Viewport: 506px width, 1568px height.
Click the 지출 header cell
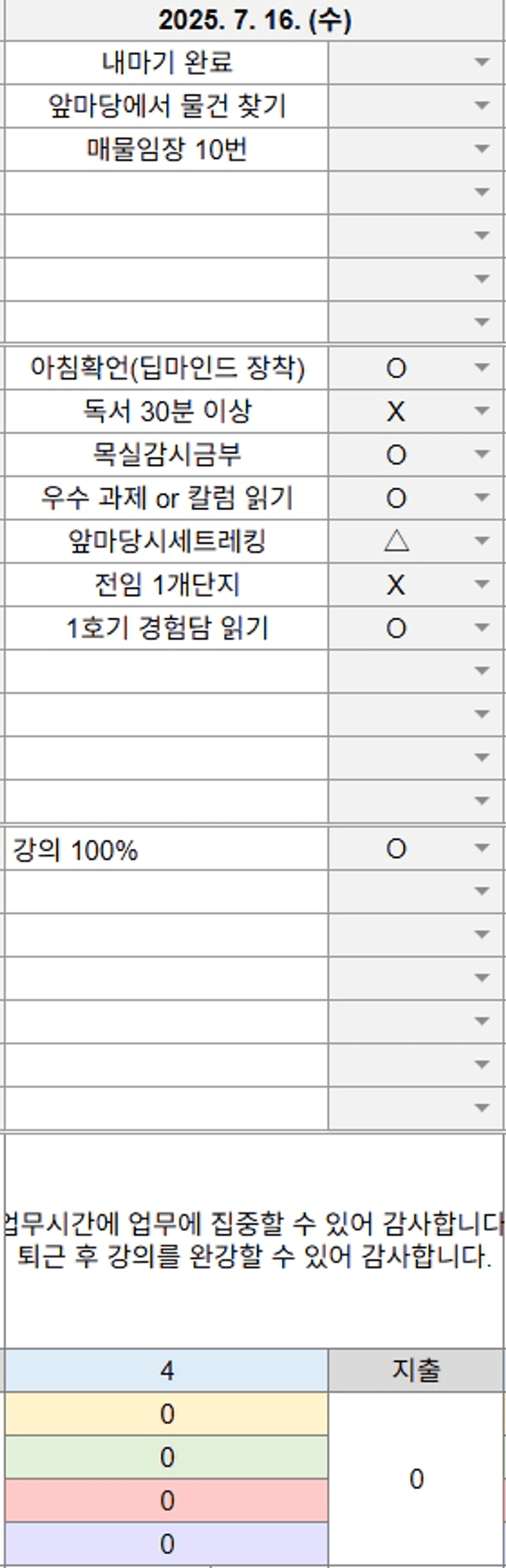416,1370
